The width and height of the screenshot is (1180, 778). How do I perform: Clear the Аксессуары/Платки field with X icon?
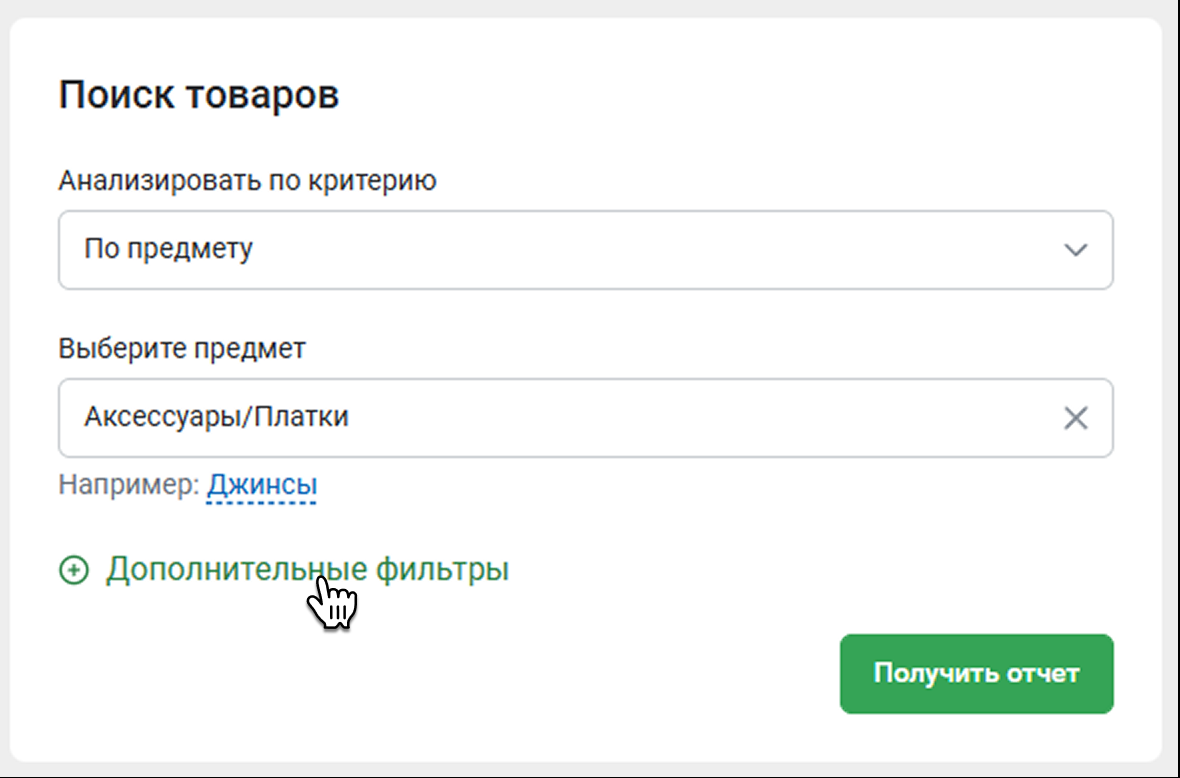[x=1075, y=418]
